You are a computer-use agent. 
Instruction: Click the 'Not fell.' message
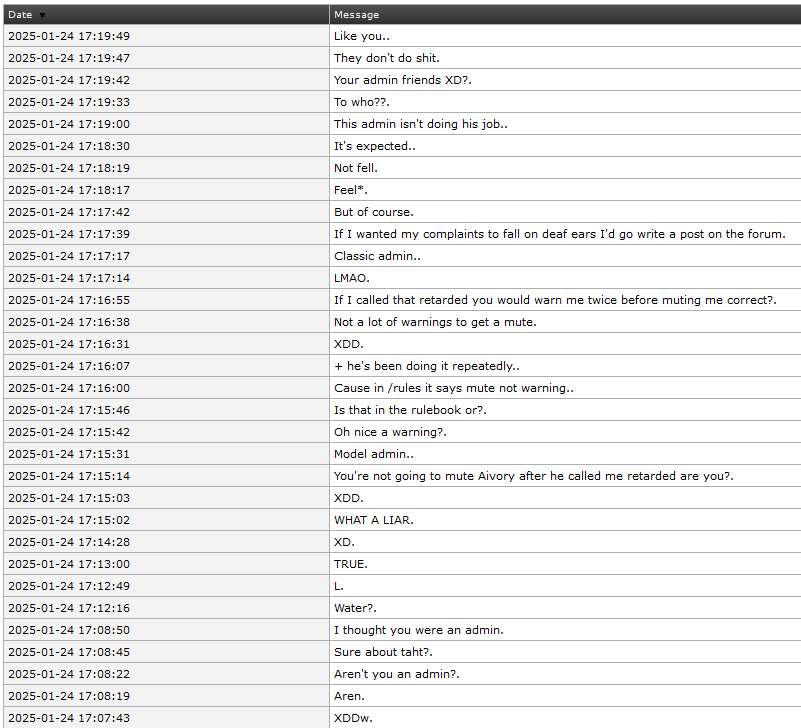(x=356, y=168)
